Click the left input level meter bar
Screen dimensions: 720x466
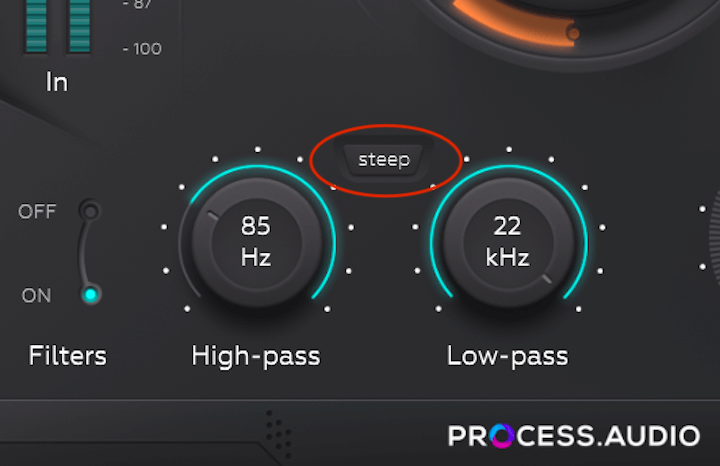(36, 26)
